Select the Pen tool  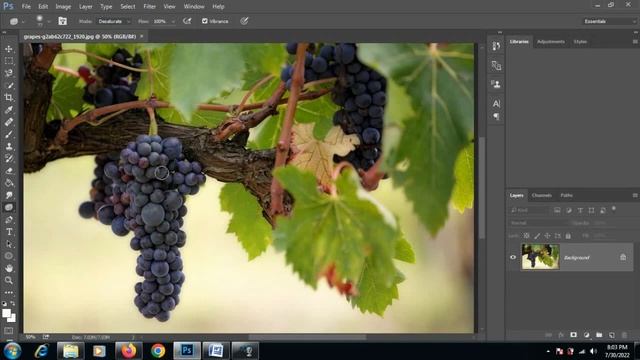pos(9,220)
